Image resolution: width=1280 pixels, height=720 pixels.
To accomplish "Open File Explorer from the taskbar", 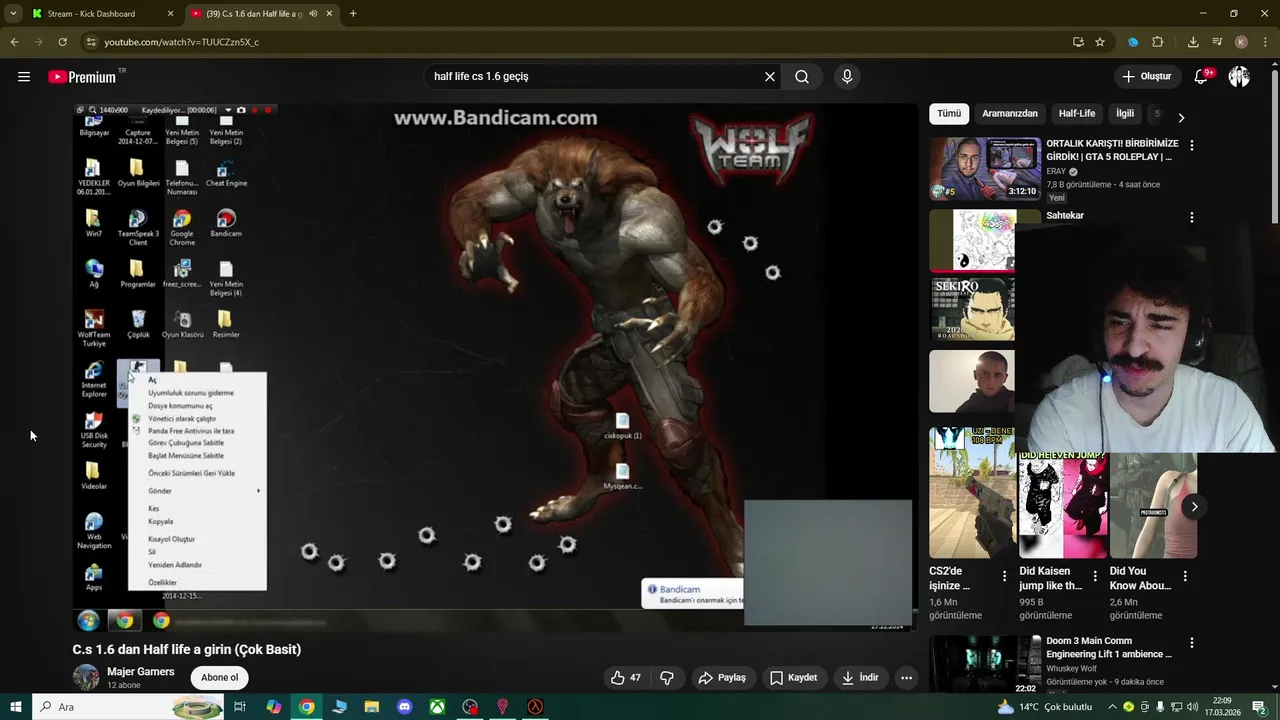I will [372, 707].
